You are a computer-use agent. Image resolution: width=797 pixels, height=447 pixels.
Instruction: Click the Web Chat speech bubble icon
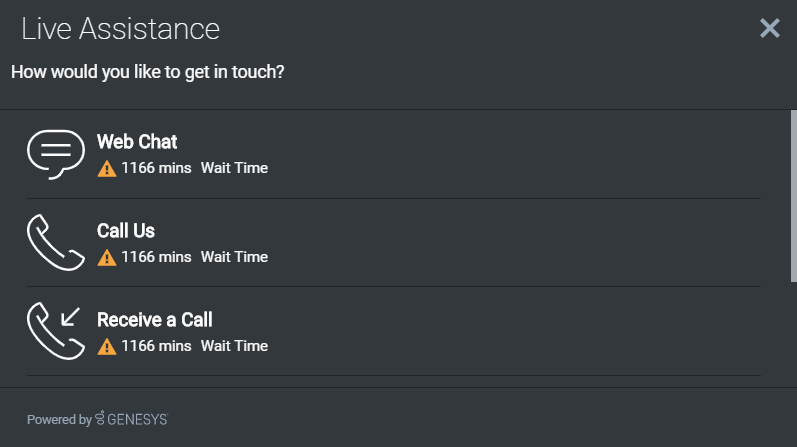56,154
